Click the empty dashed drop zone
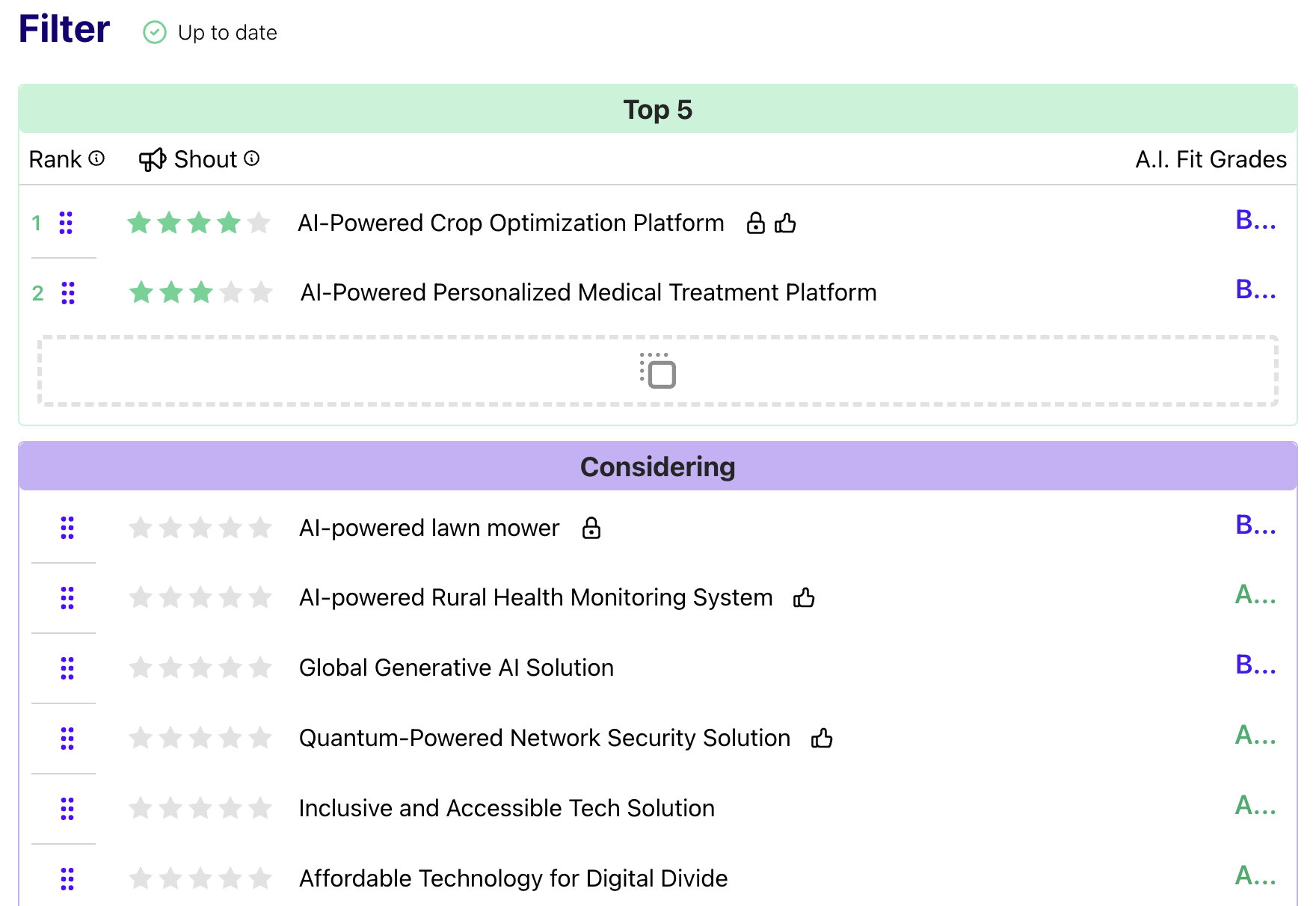 [x=657, y=372]
